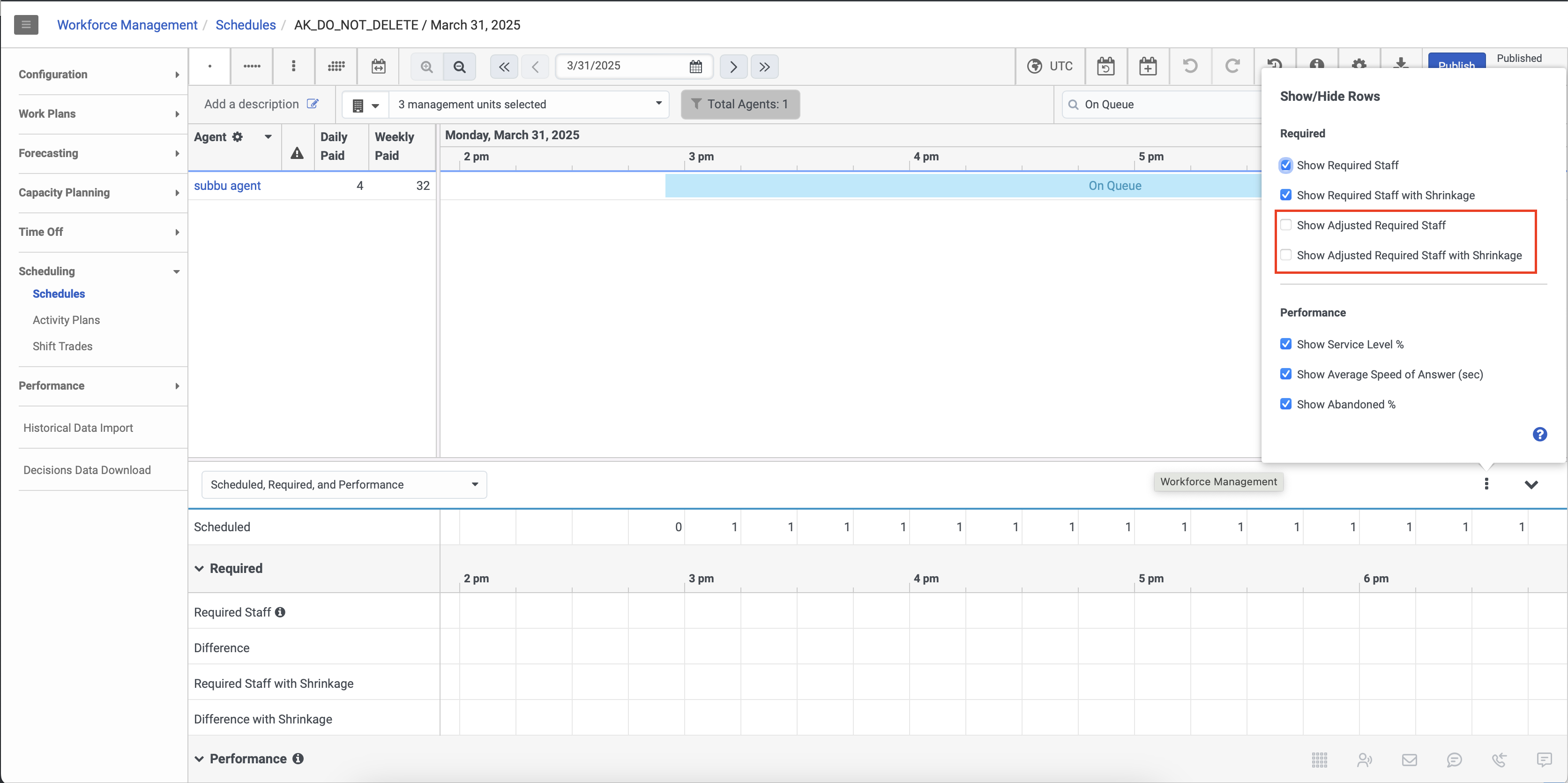Click the undo arrow icon
1568x783 pixels.
pos(1189,66)
